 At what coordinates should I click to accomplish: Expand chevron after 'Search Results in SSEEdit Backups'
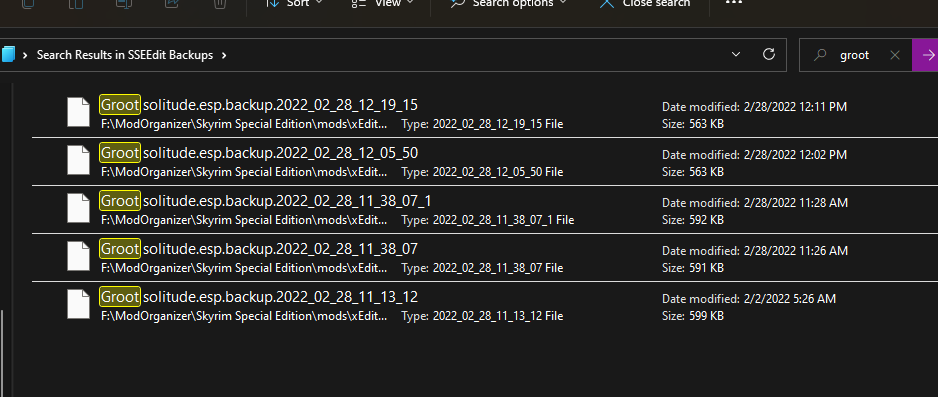(224, 56)
